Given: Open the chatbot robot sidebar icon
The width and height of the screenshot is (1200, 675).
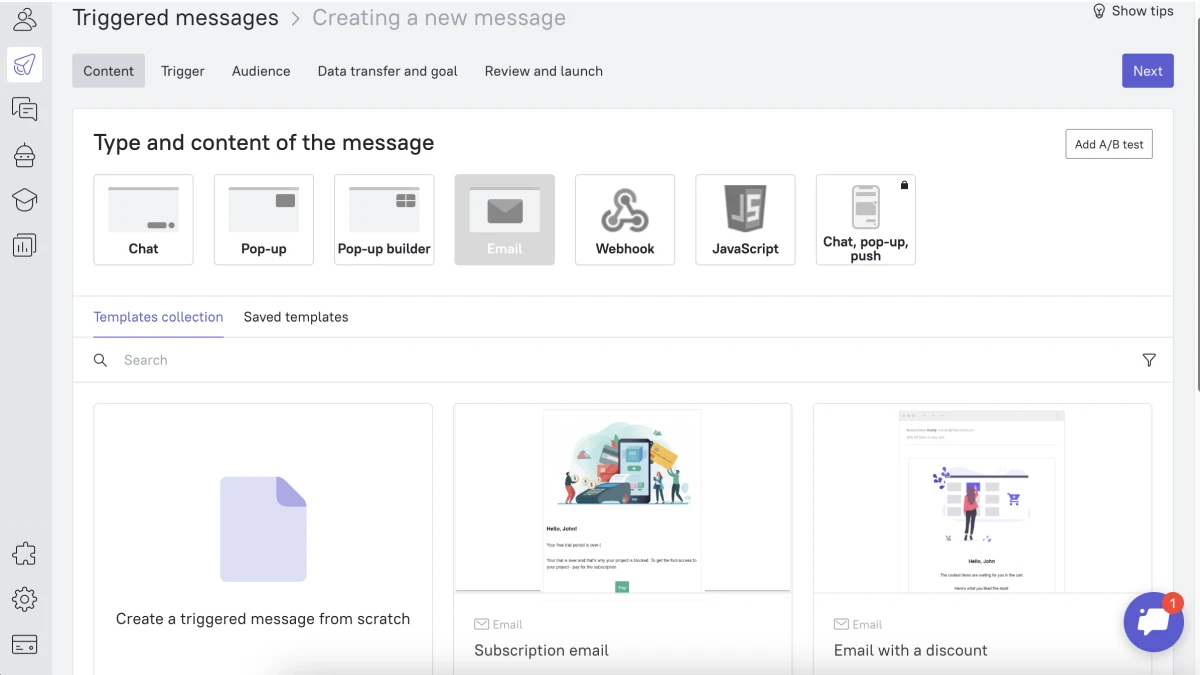Looking at the screenshot, I should pos(25,154).
